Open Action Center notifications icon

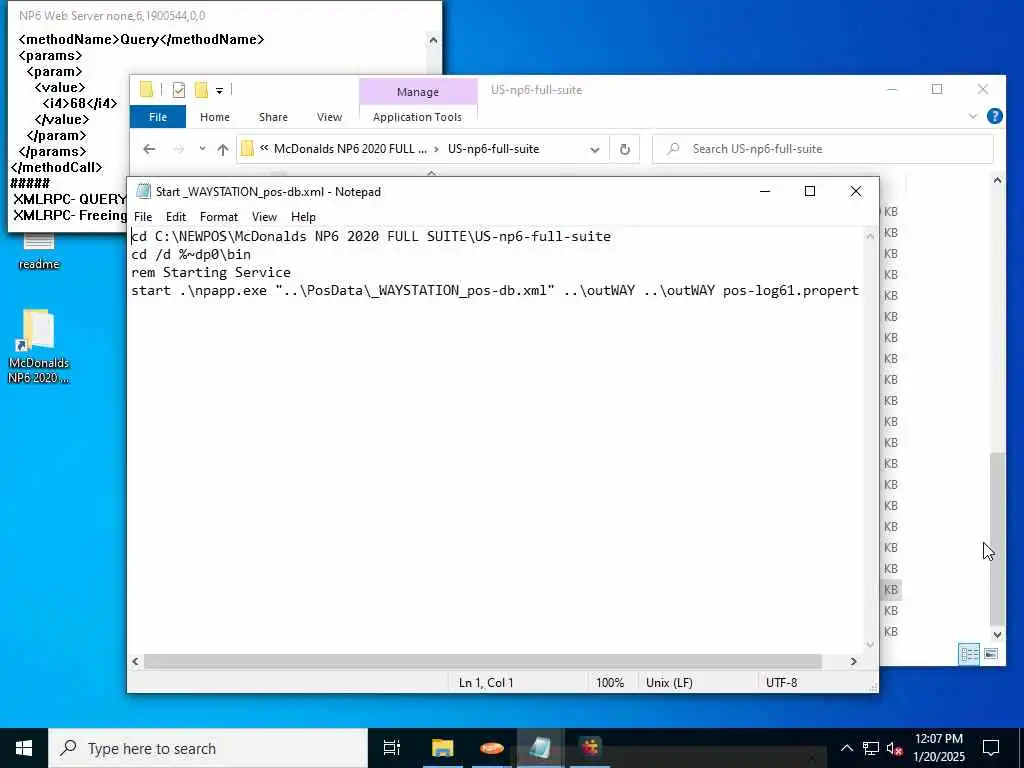[991, 748]
